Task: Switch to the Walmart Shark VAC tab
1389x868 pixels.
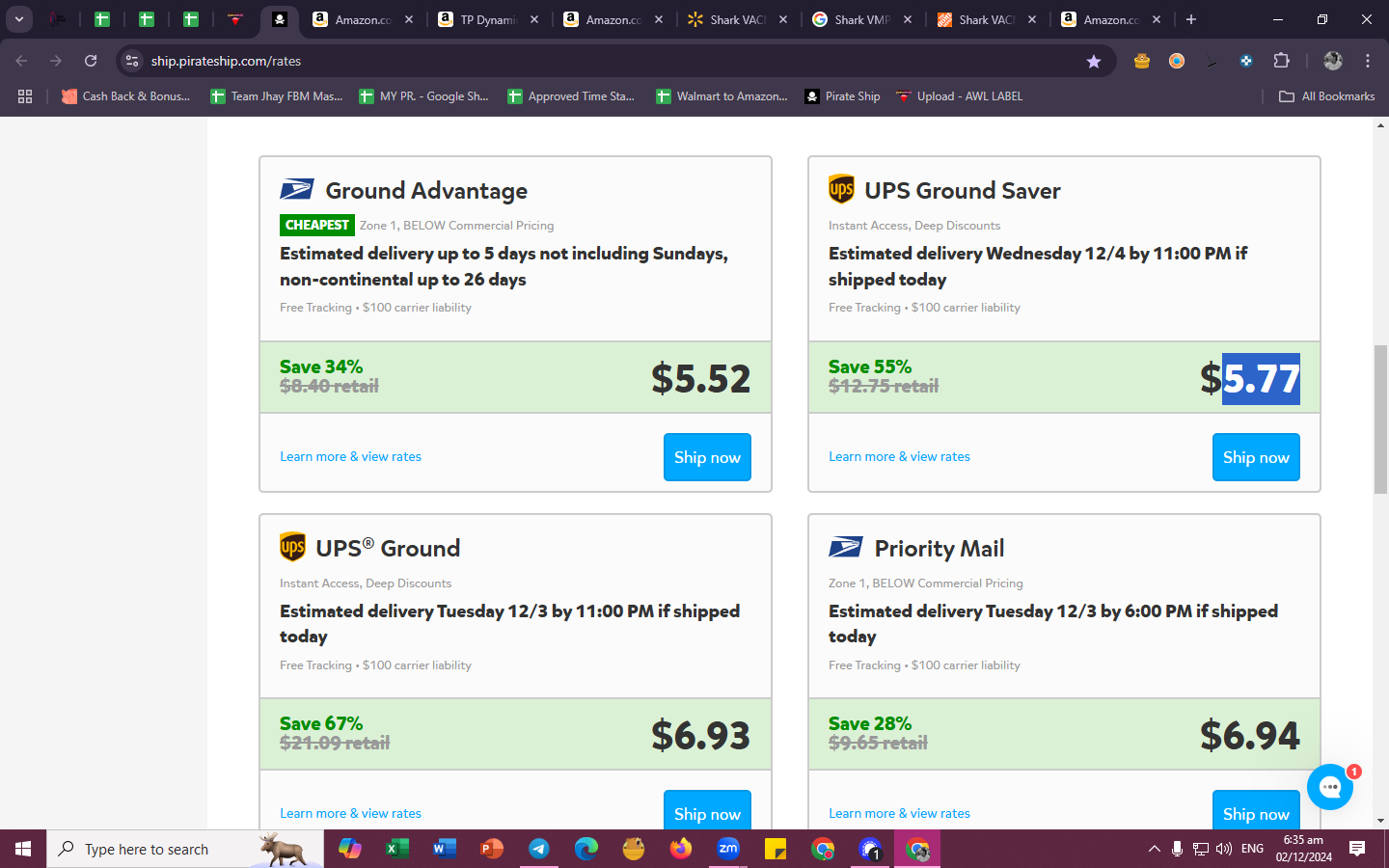Action: coord(739,19)
